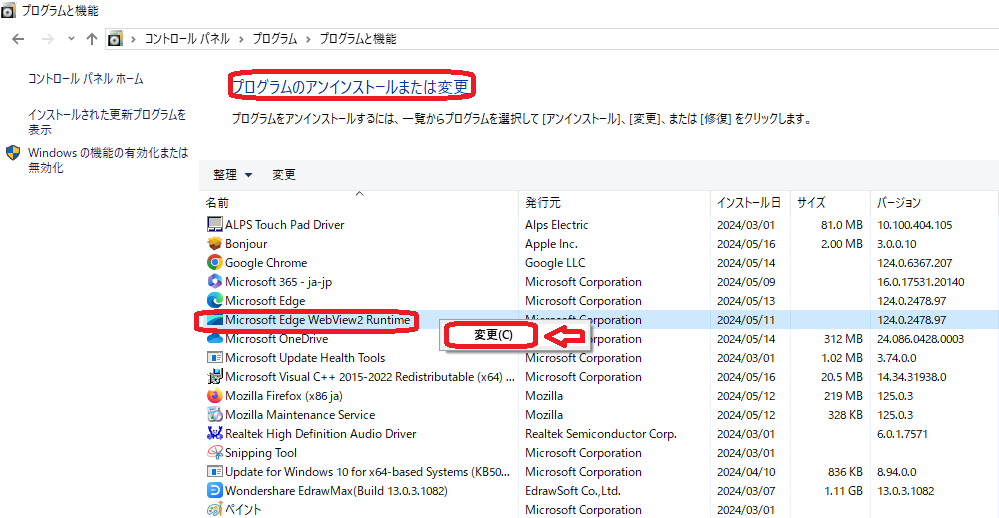Click the Edge WebView2 Runtime icon
This screenshot has width=999, height=518.
pyautogui.click(x=215, y=320)
